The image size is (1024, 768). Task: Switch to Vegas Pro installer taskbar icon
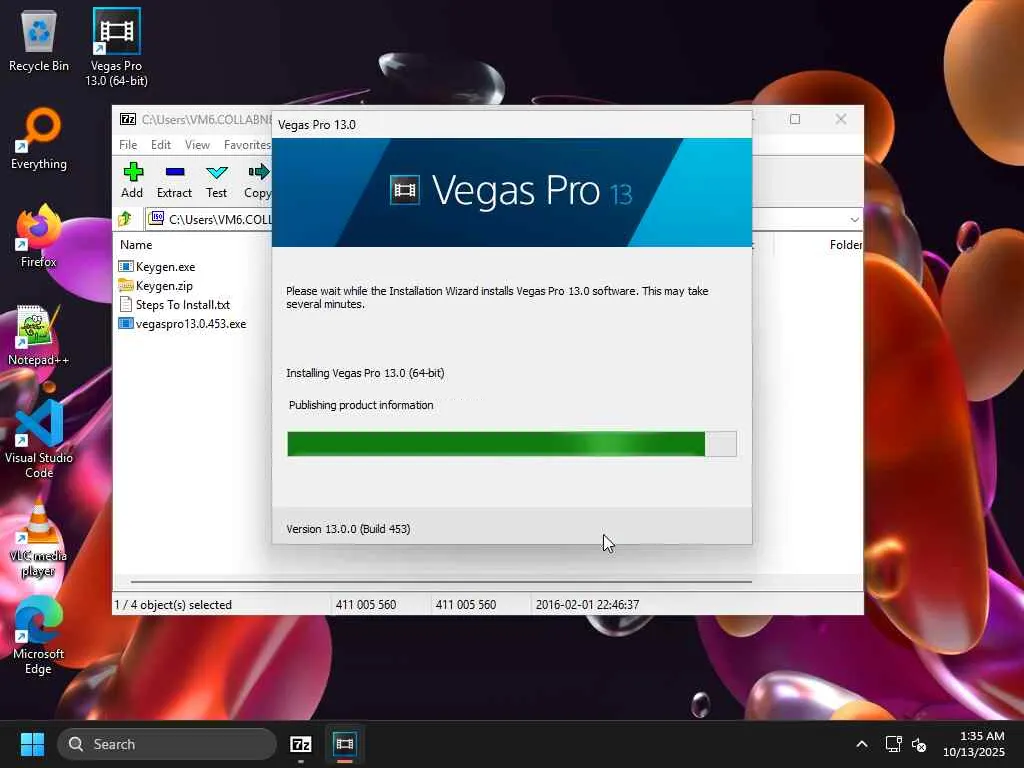click(x=345, y=744)
